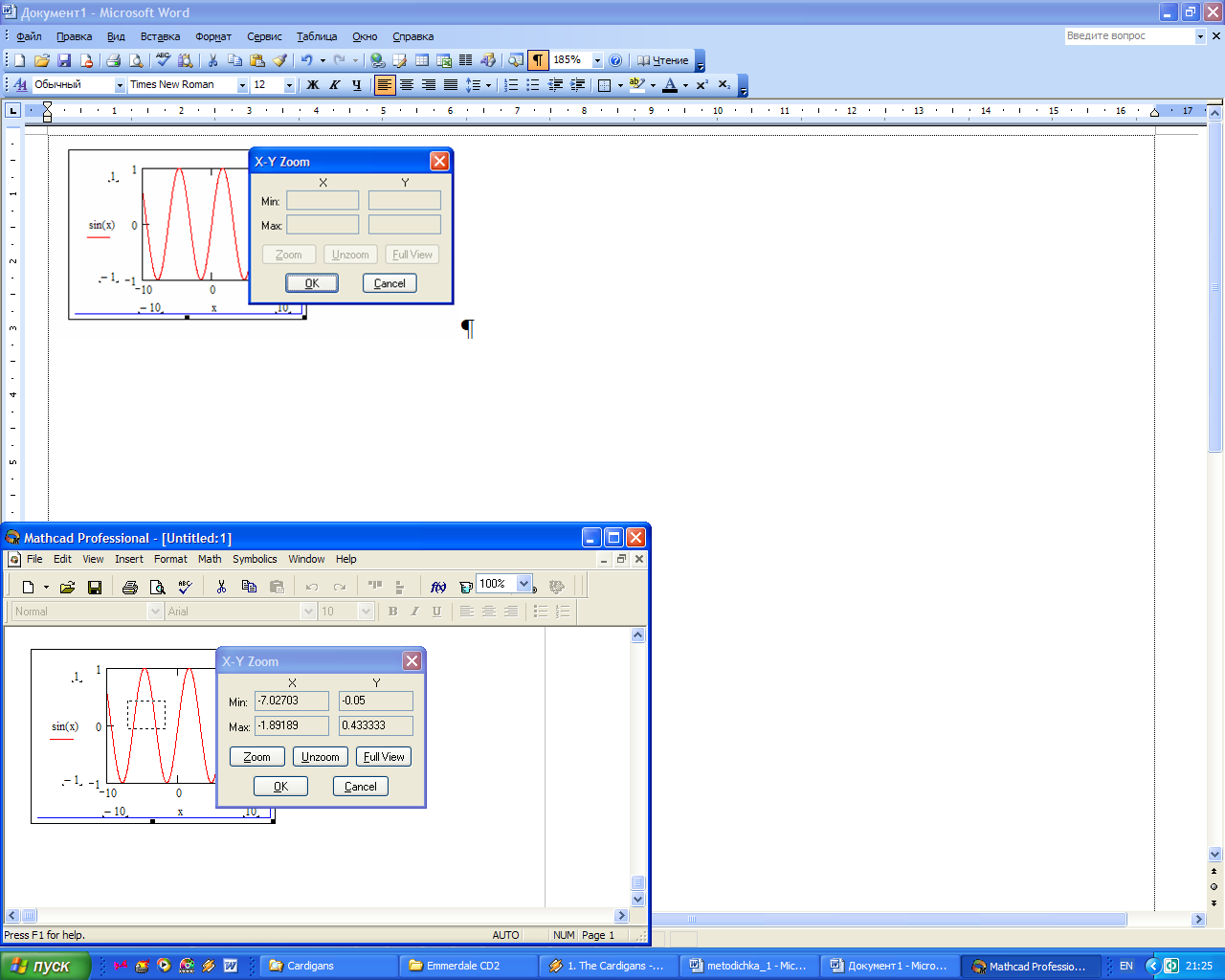Click Print icon in Word toolbar
Viewport: 1225px width, 980px height.
[113, 60]
